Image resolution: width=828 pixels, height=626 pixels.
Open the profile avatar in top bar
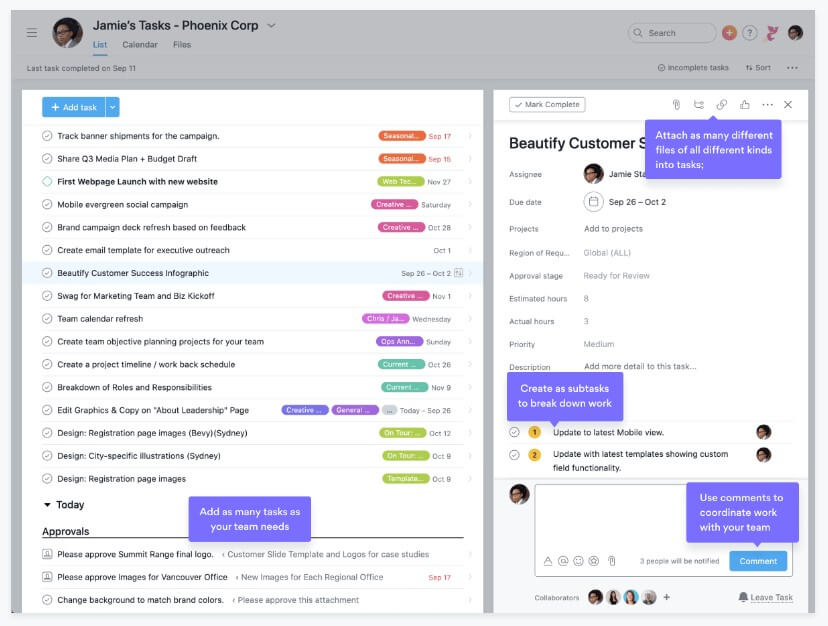[x=795, y=33]
